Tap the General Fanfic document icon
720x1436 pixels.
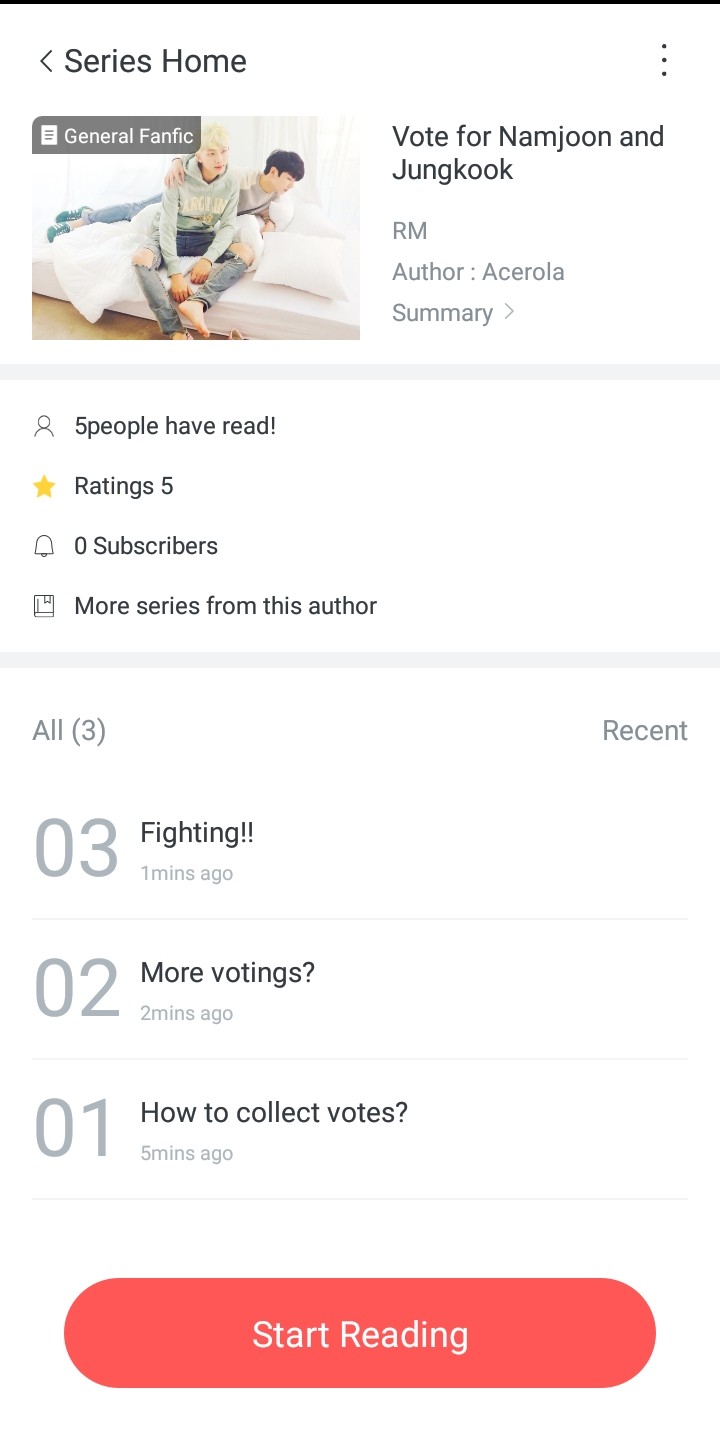49,136
